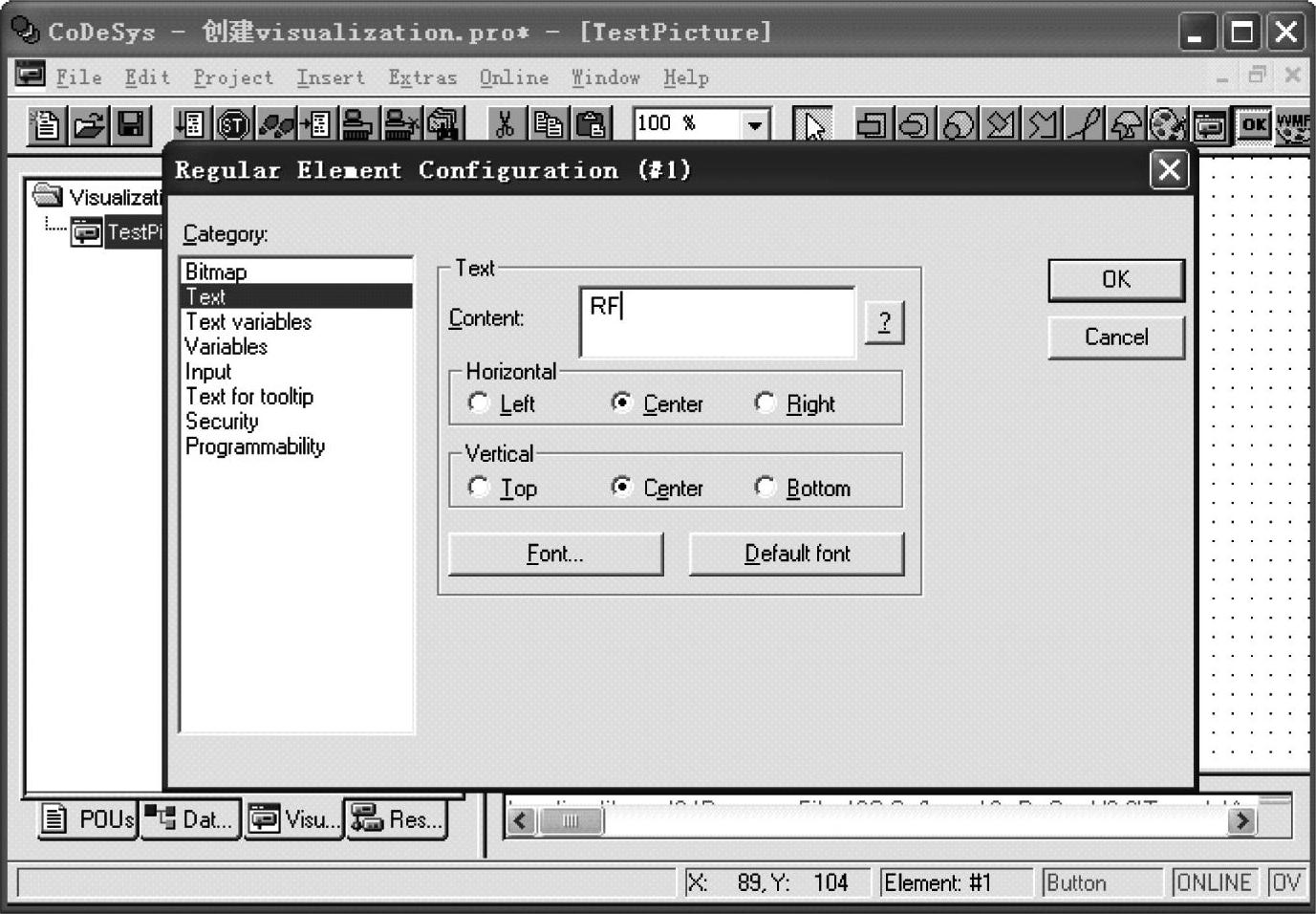This screenshot has height=914, width=1316.
Task: Select the Rounded rectangle tool
Action: [x=914, y=125]
